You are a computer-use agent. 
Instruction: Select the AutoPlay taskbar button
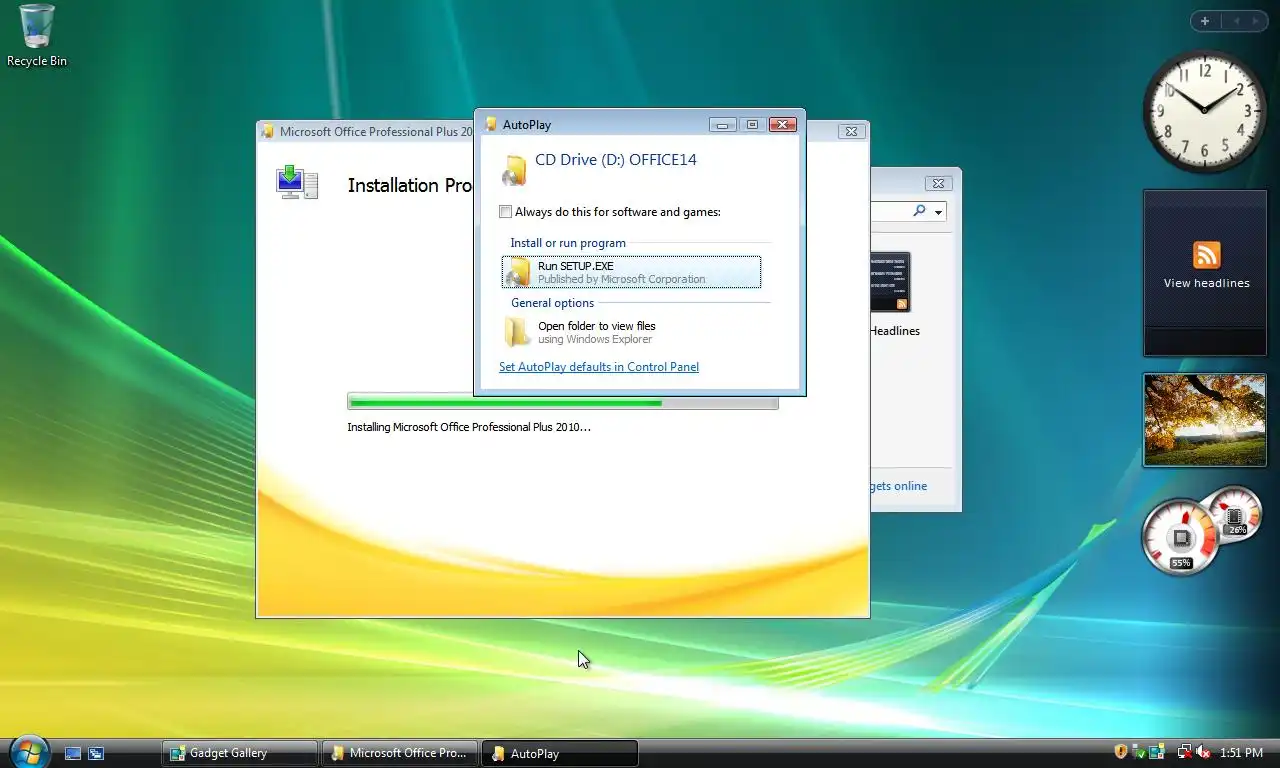coord(559,753)
